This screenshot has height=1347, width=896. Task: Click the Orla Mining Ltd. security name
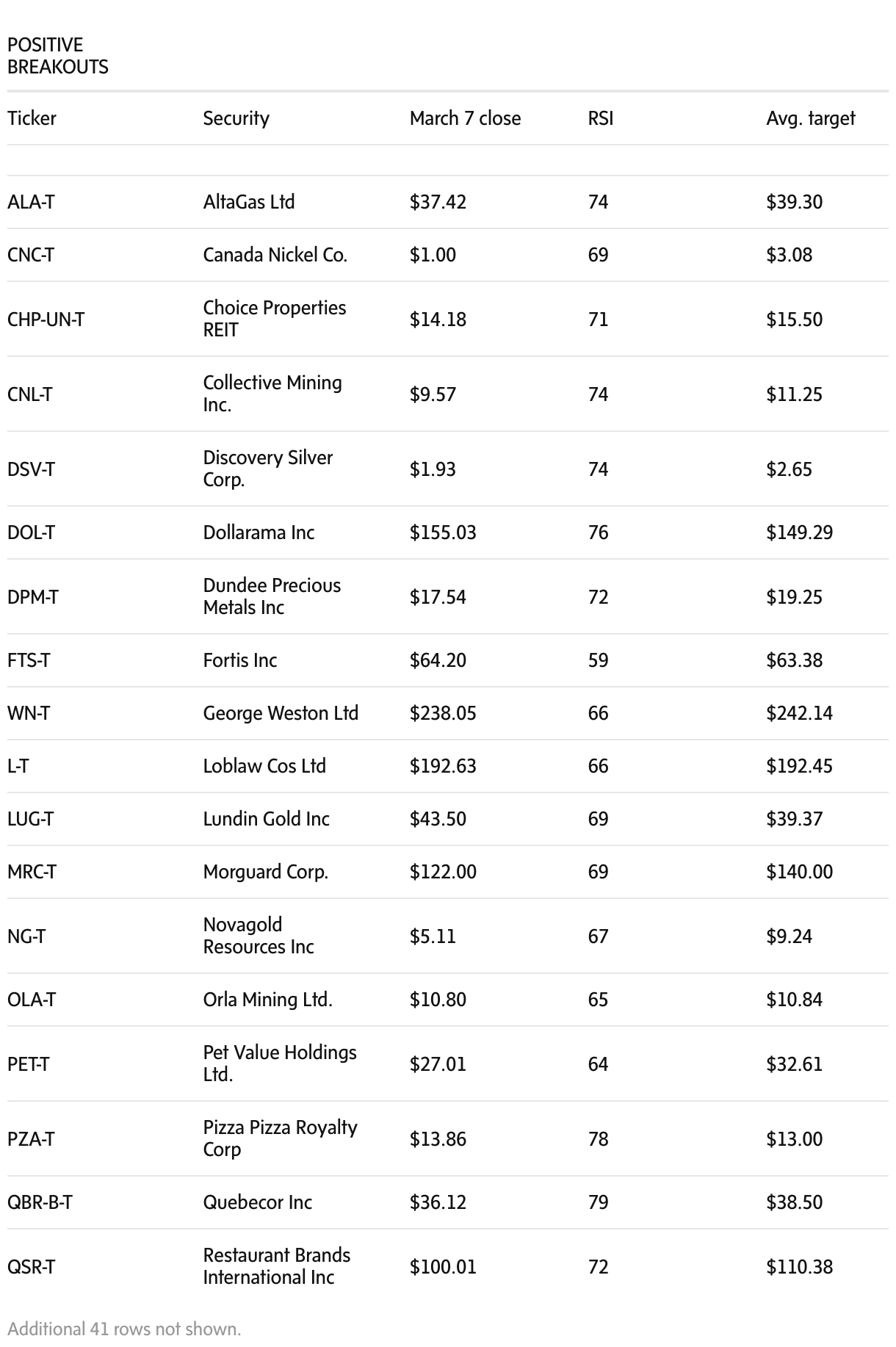(x=267, y=1000)
